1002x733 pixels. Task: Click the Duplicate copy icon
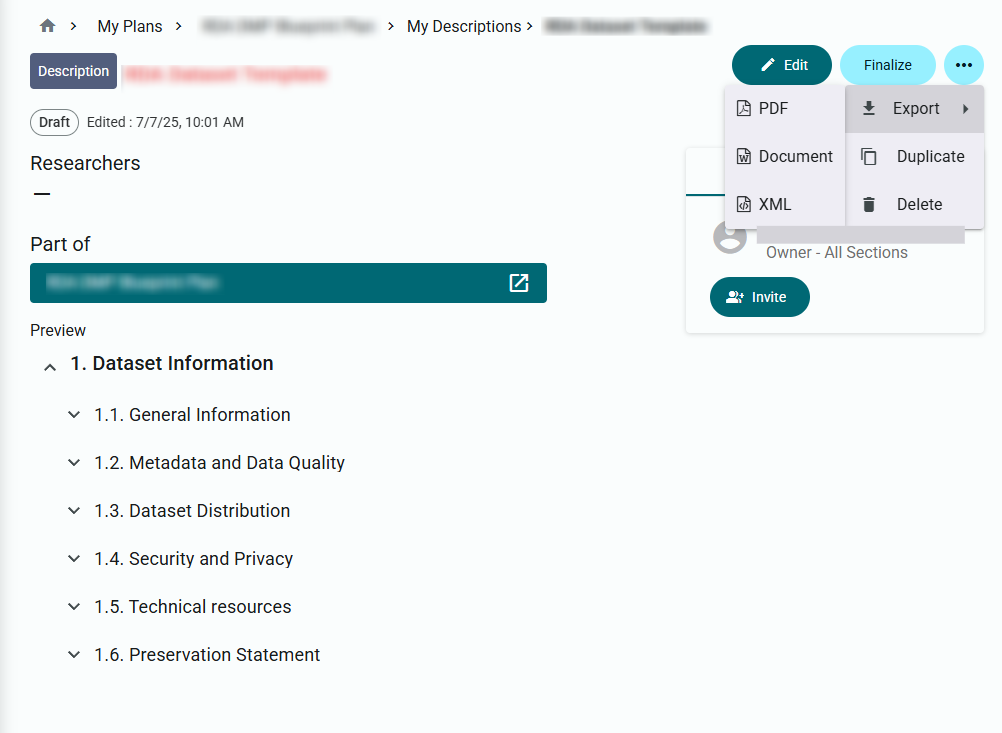click(869, 156)
